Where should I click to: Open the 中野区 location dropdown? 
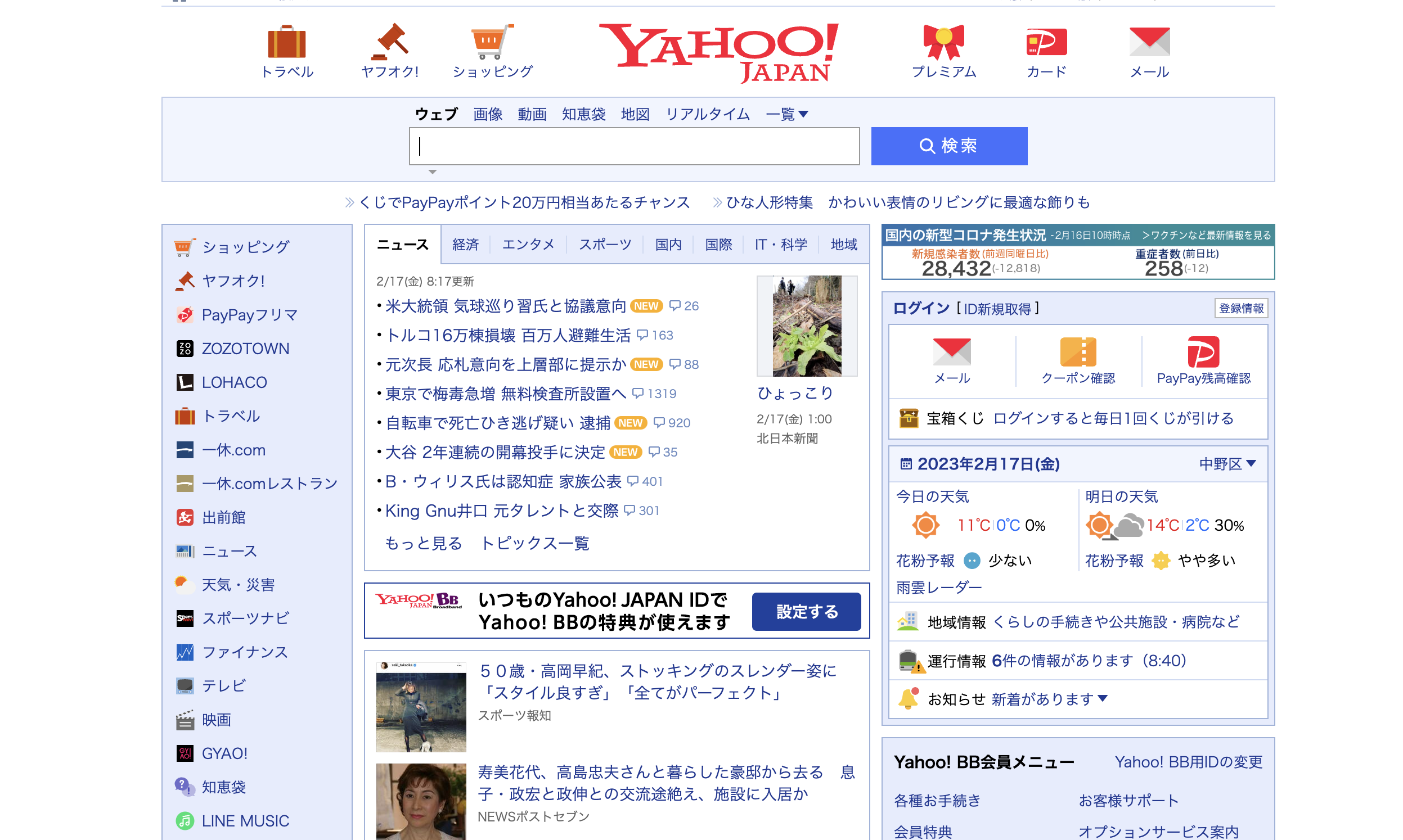1227,464
